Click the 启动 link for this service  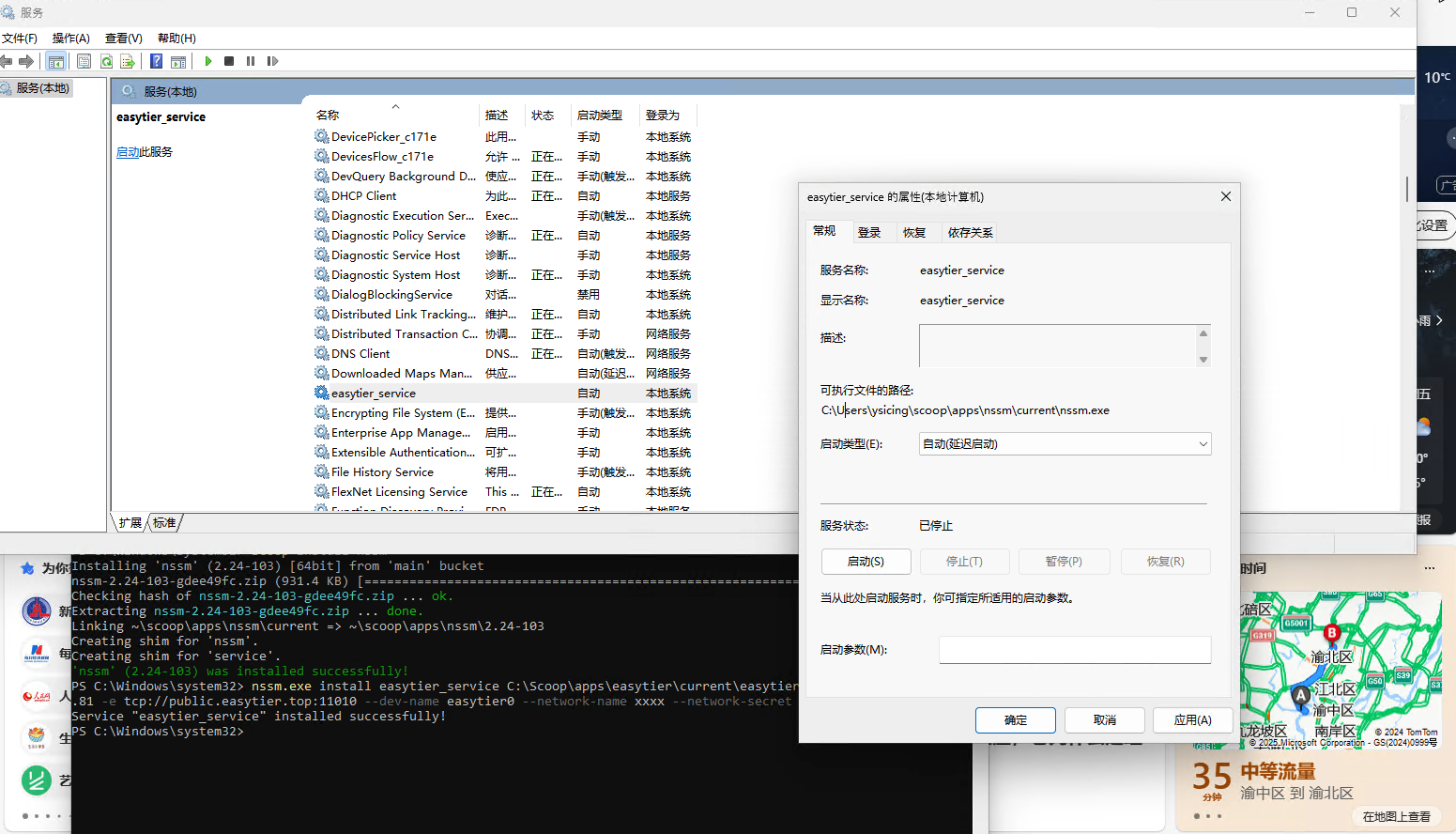click(128, 152)
